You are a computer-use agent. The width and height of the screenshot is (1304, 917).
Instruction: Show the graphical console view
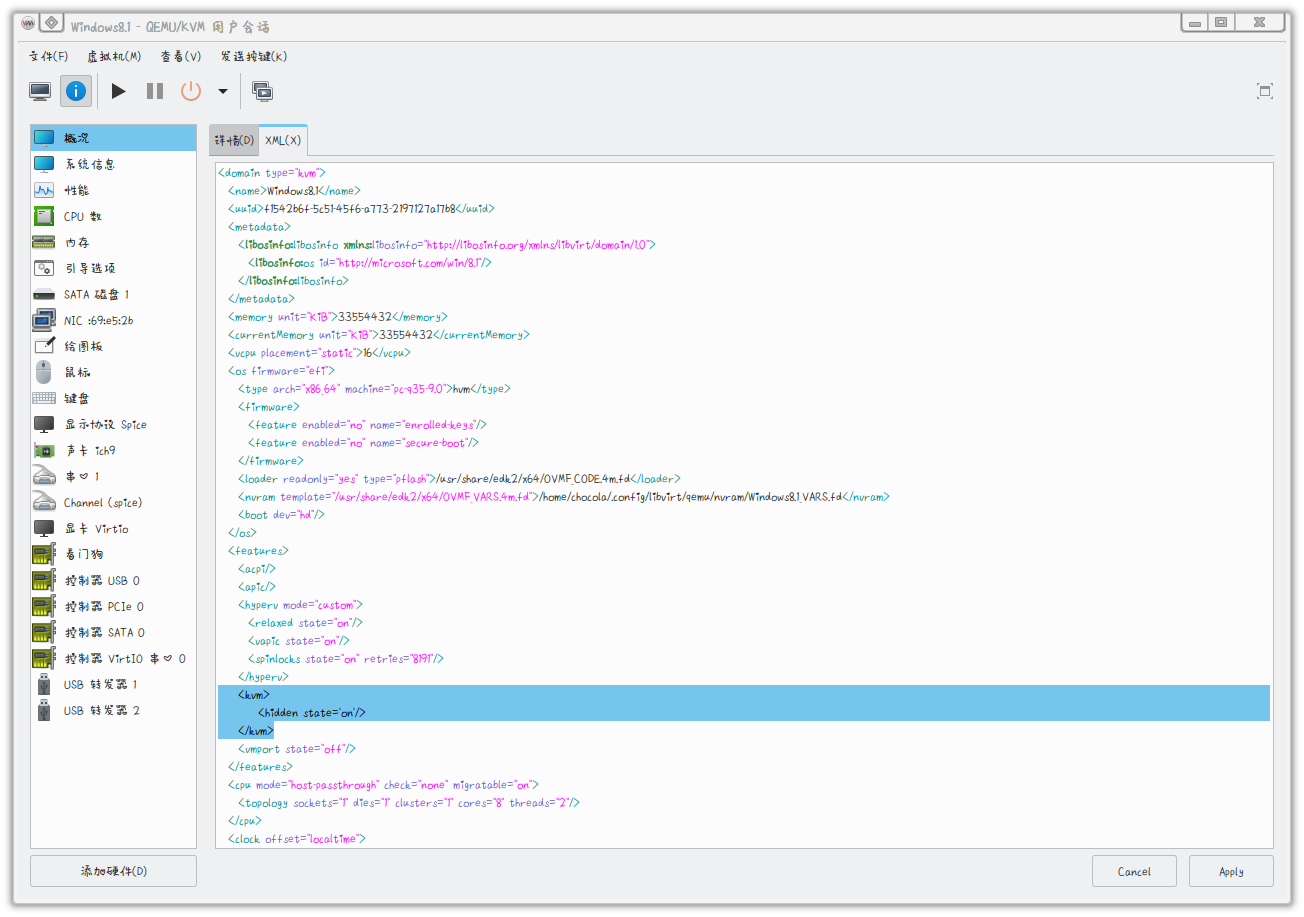click(x=40, y=91)
